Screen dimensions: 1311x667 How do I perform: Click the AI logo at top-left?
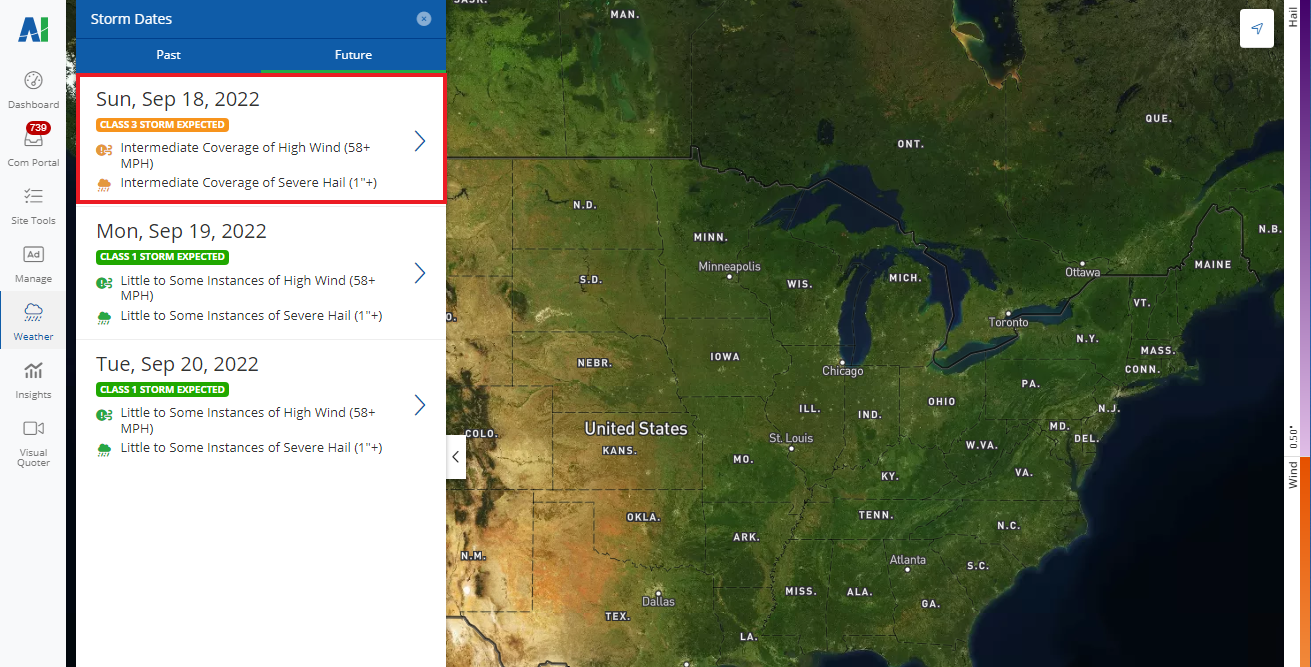pyautogui.click(x=33, y=30)
